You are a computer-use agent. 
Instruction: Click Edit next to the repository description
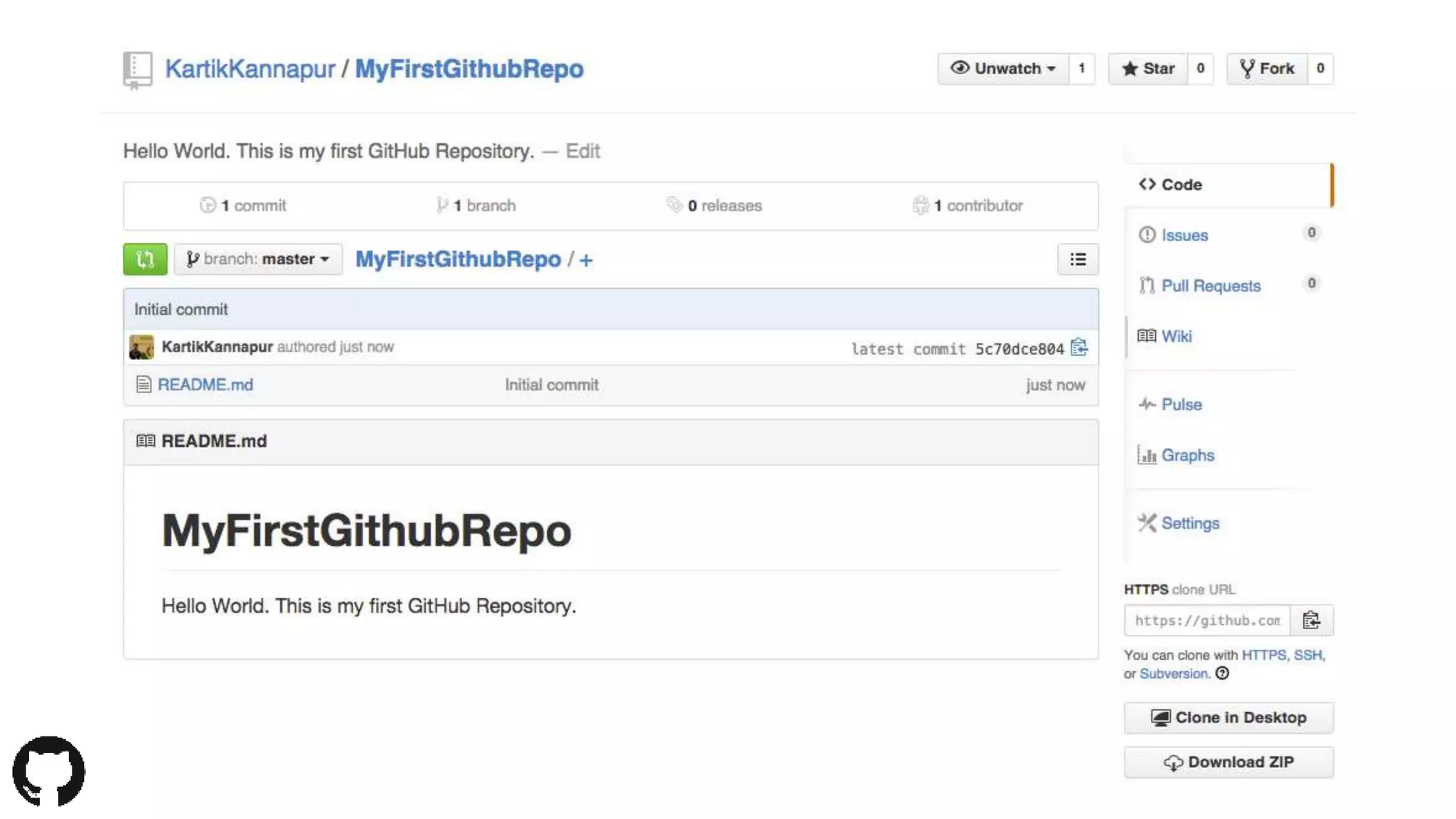tap(582, 151)
